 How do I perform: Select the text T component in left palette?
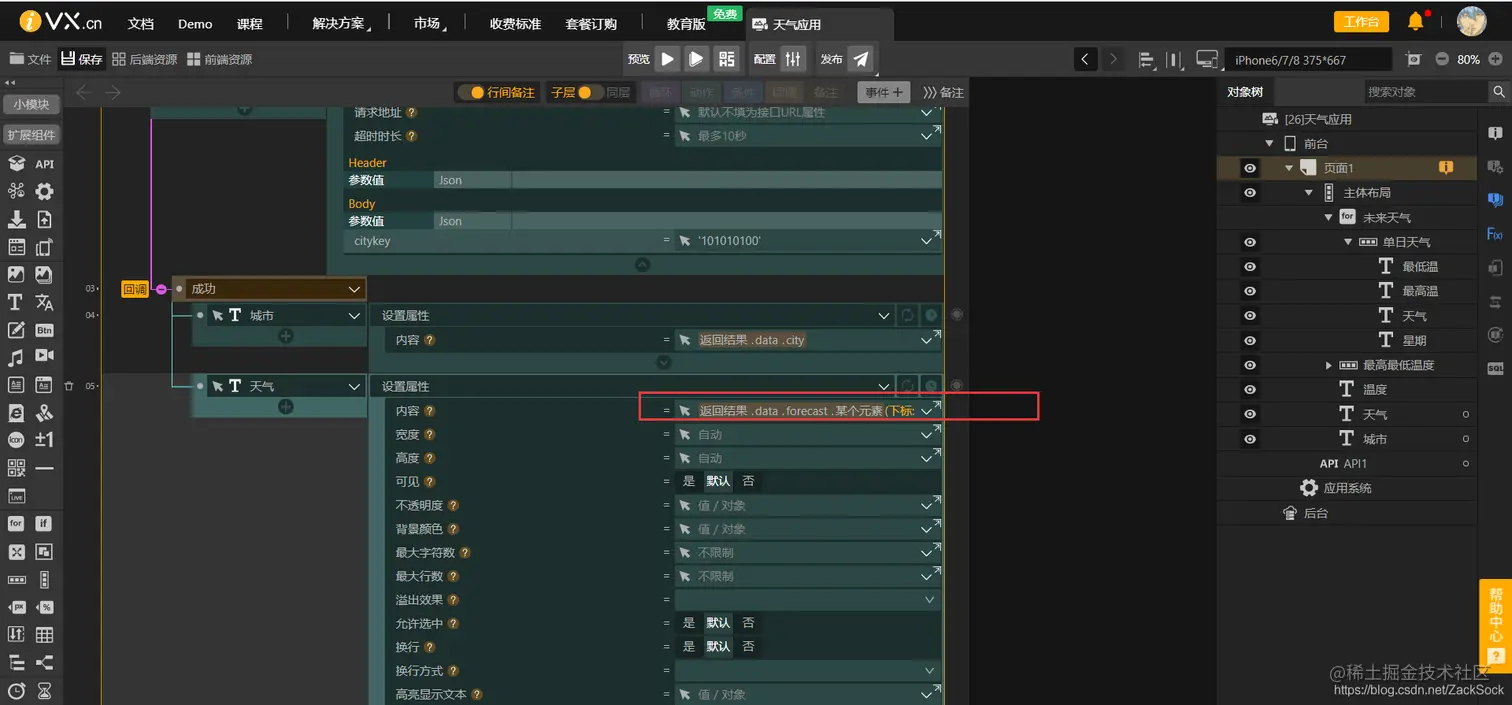(x=16, y=302)
